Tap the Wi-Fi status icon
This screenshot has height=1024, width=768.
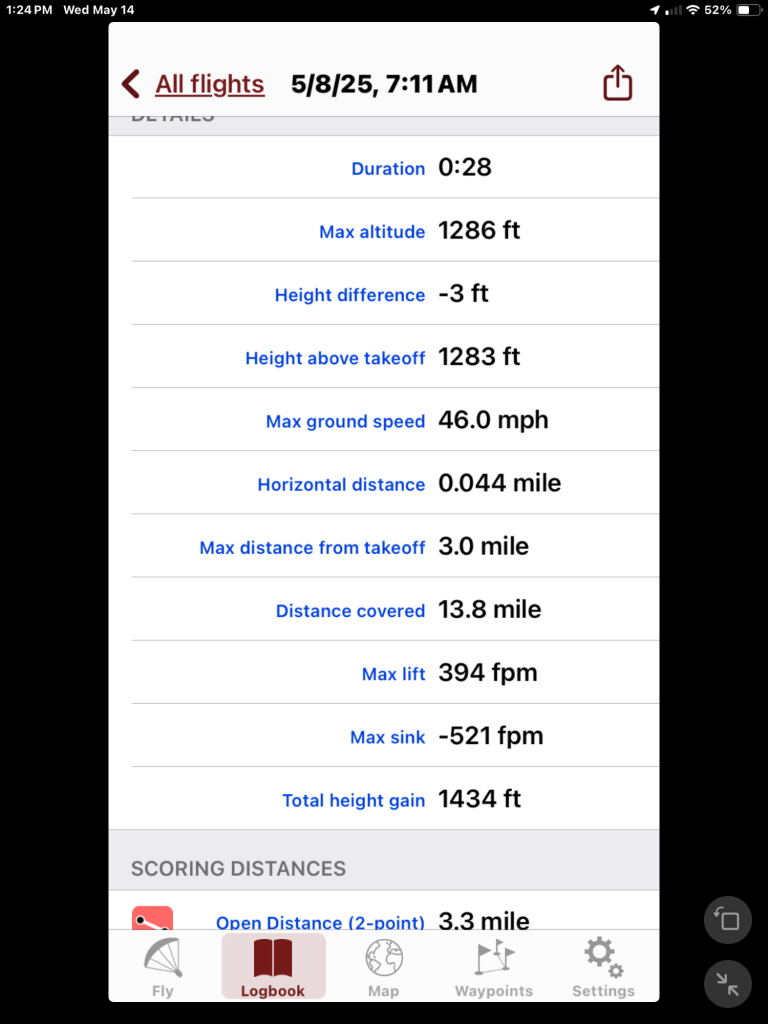tap(693, 10)
